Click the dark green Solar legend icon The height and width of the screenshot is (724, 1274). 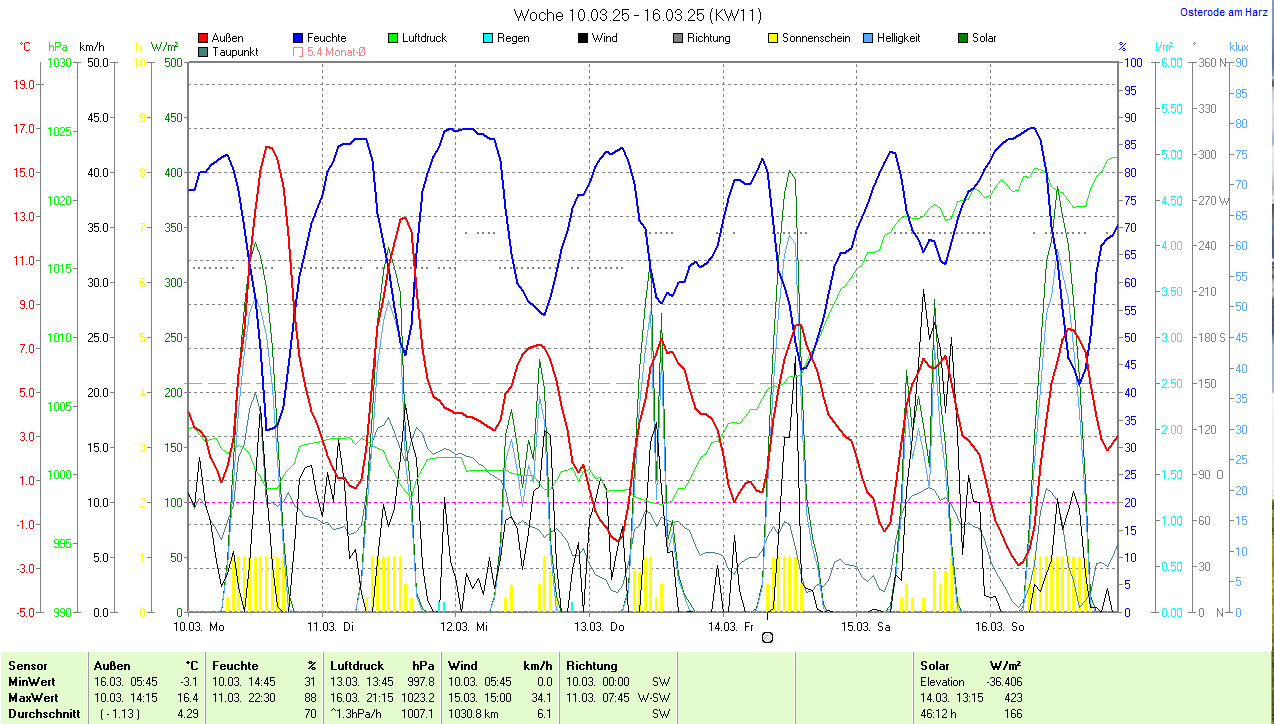point(963,38)
